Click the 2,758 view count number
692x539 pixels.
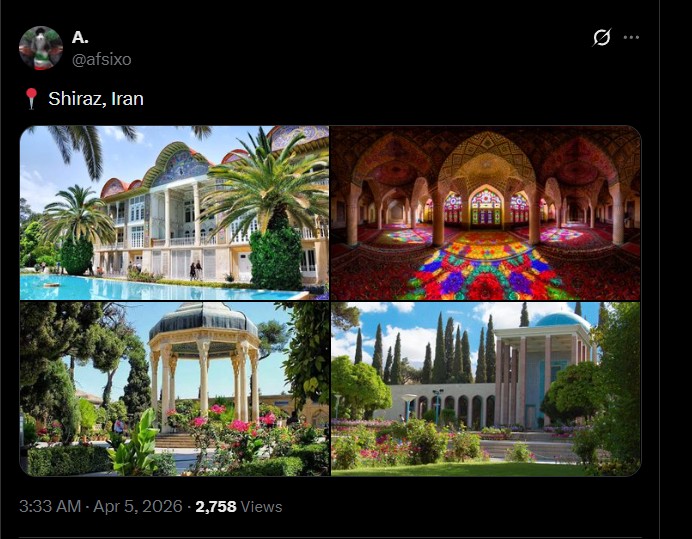click(216, 507)
